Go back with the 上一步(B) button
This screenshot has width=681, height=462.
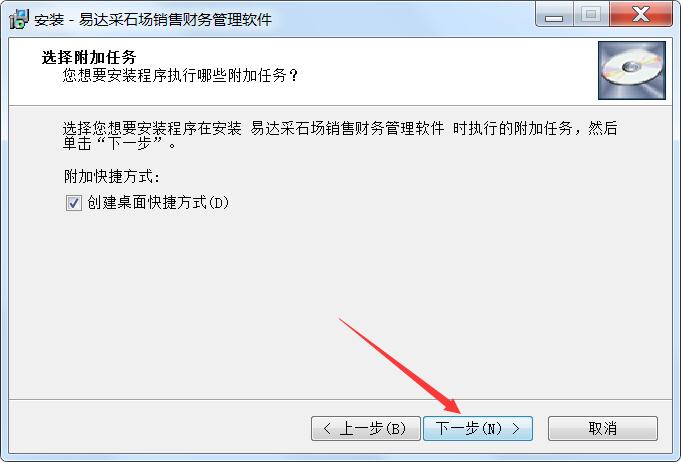pyautogui.click(x=366, y=429)
